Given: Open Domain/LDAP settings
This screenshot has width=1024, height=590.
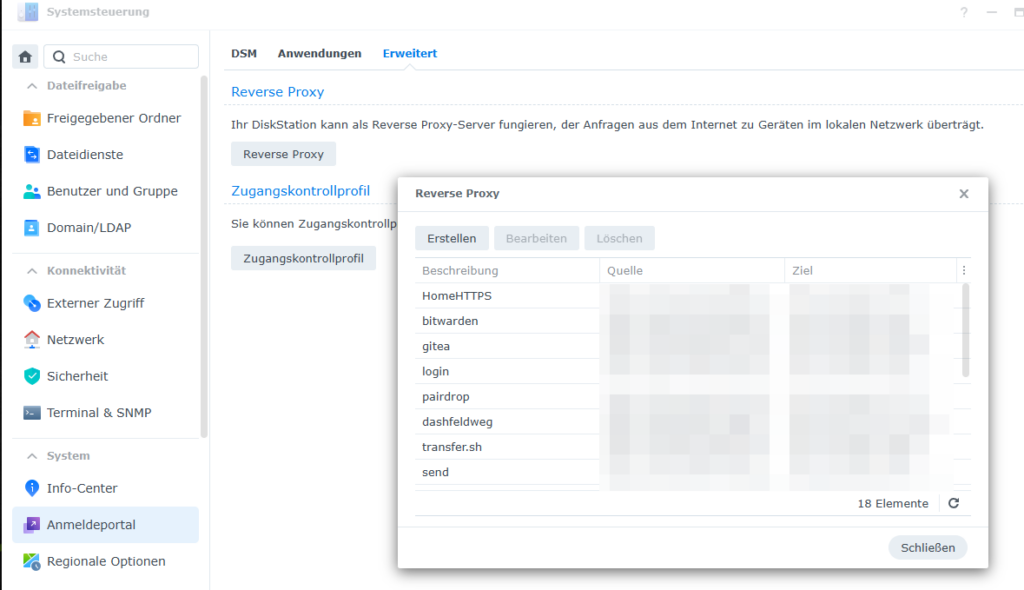Looking at the screenshot, I should click(89, 228).
